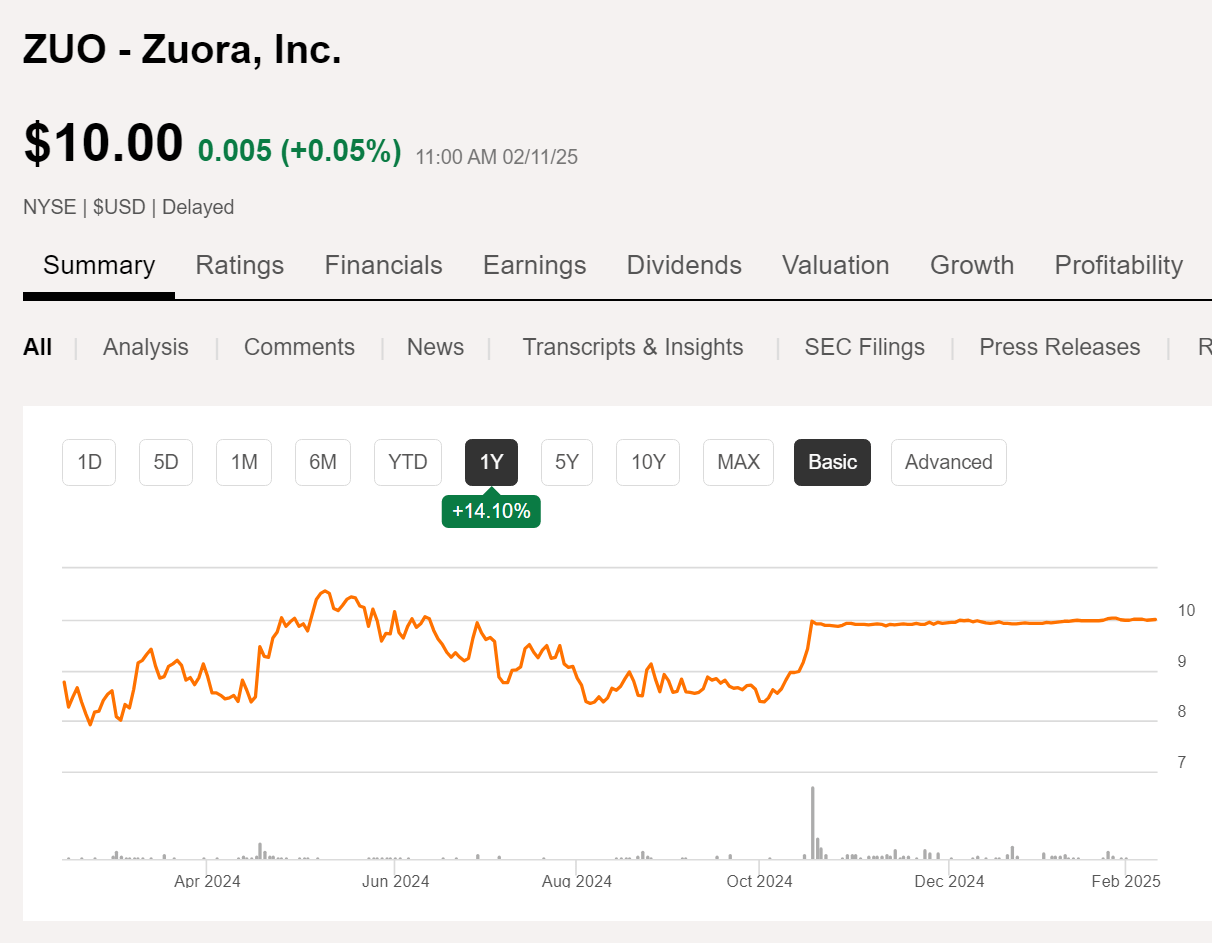This screenshot has width=1212, height=943.
Task: Open the Valuation tab
Action: coord(835,265)
